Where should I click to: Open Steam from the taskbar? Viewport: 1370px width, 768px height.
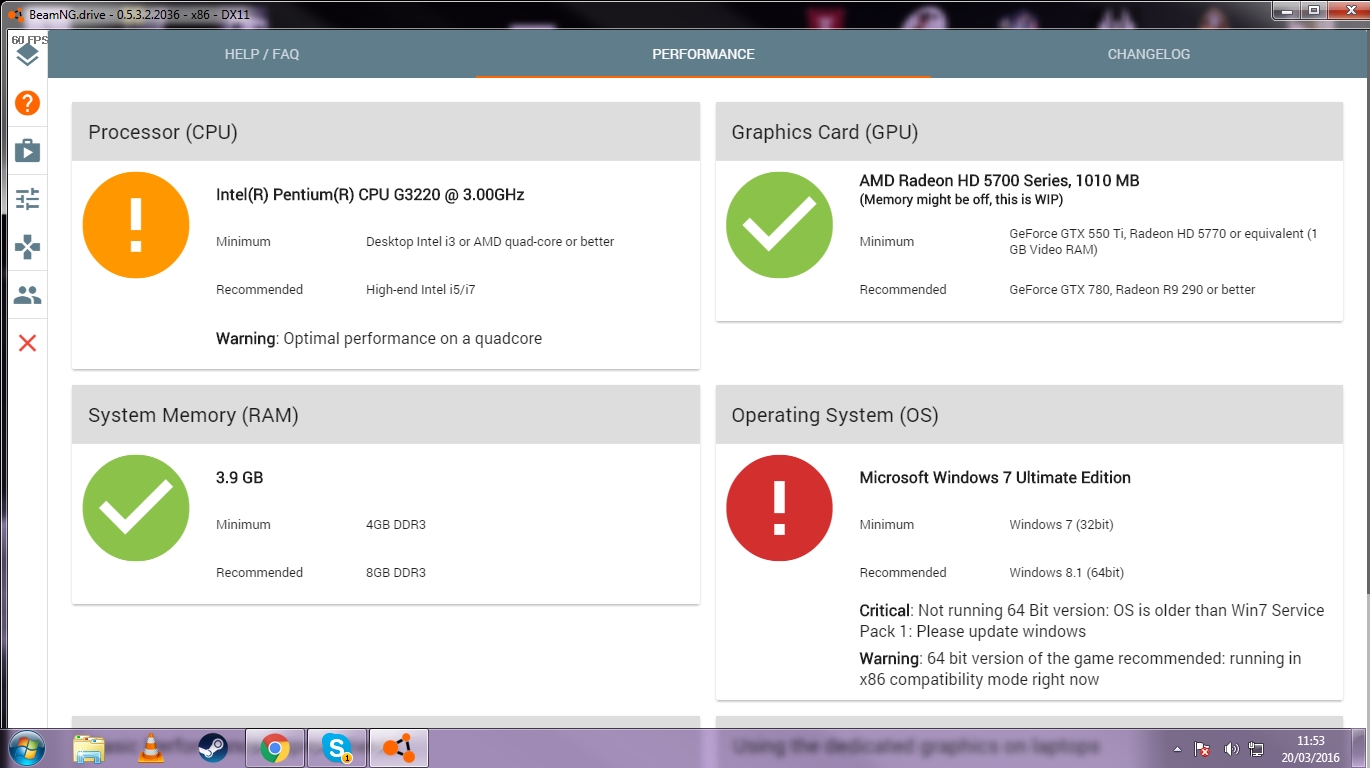[x=212, y=748]
